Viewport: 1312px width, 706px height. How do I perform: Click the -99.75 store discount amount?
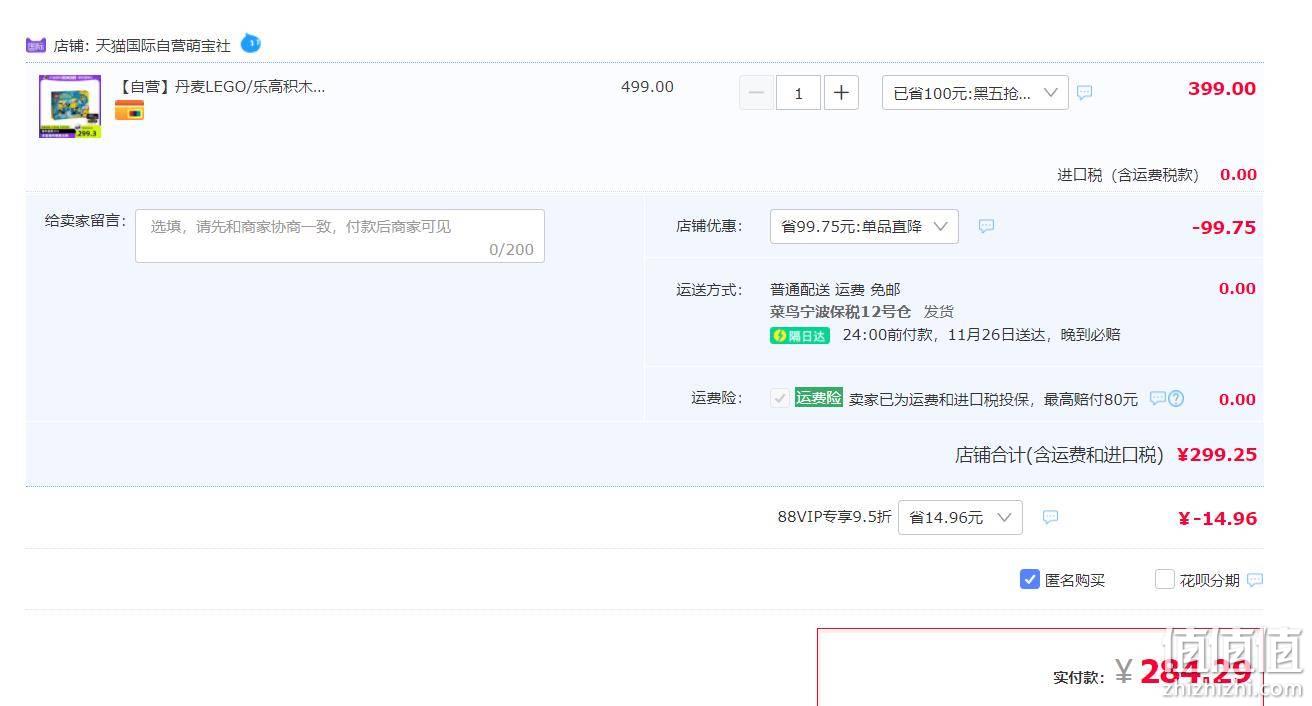pos(1224,227)
